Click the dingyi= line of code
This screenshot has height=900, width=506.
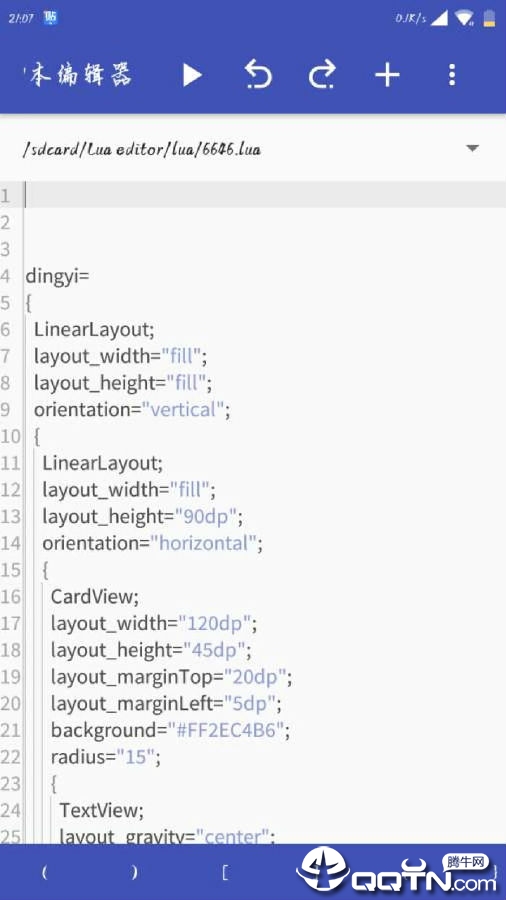click(57, 276)
